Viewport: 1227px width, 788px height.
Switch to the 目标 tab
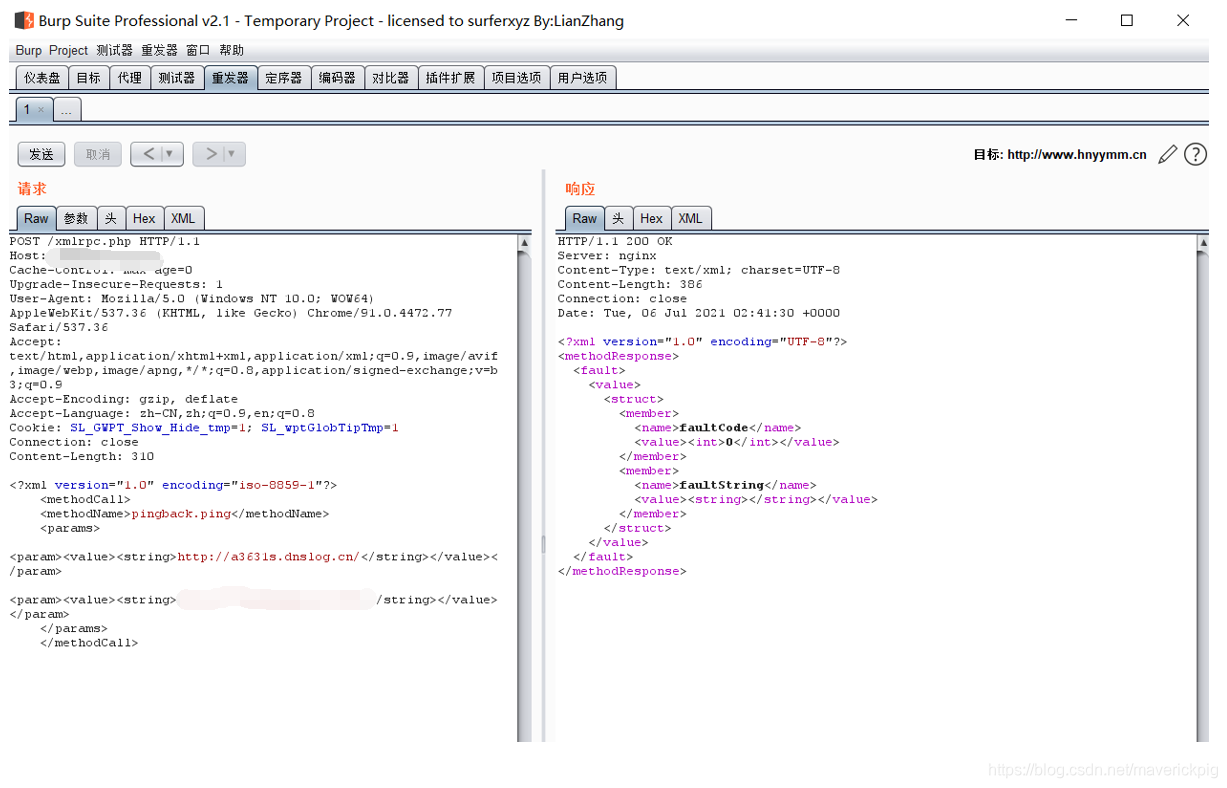89,78
